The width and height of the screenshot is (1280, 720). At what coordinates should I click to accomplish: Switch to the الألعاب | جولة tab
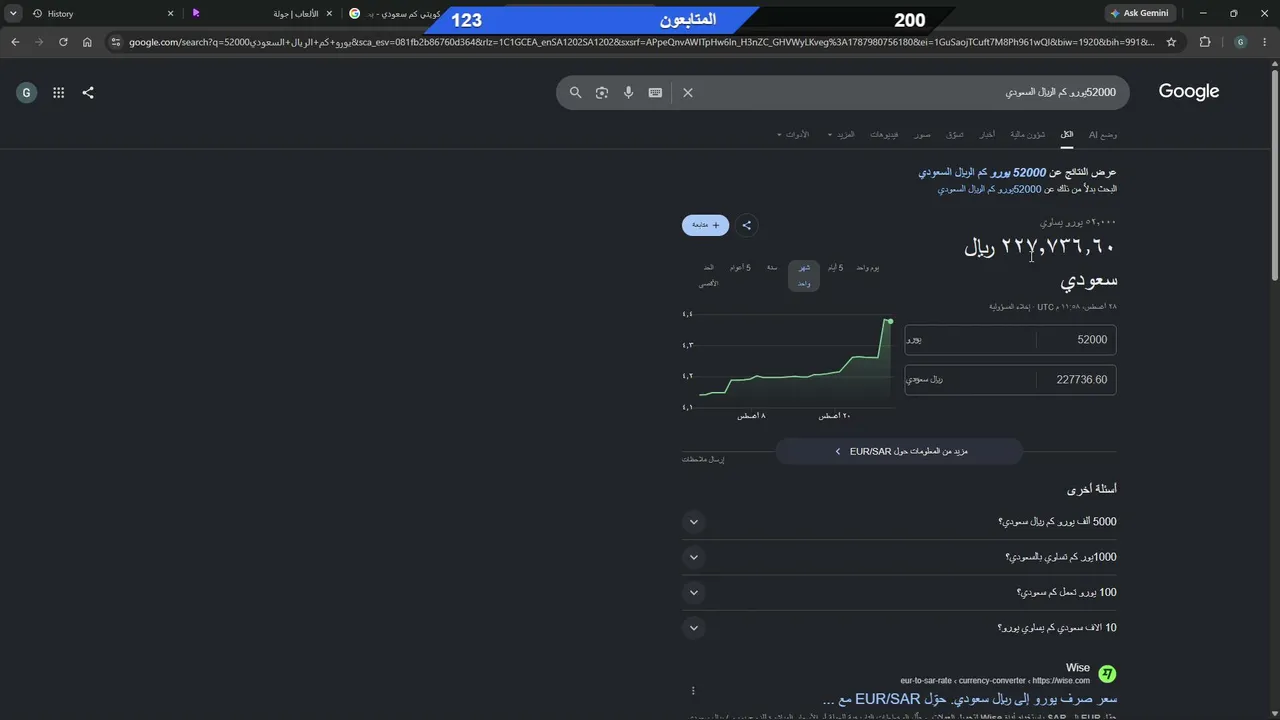[x=260, y=13]
